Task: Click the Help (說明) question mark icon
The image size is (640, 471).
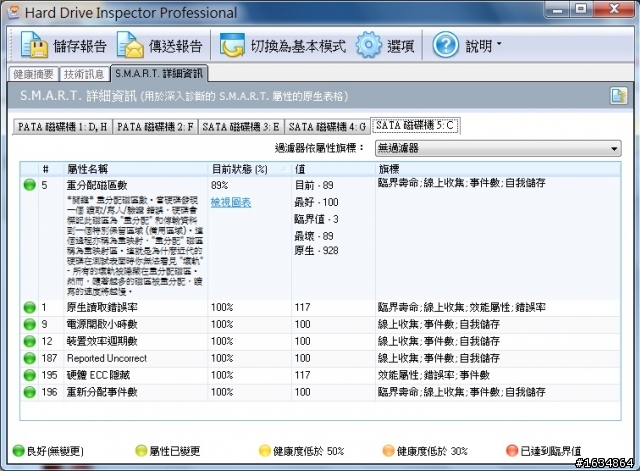Action: pos(446,44)
